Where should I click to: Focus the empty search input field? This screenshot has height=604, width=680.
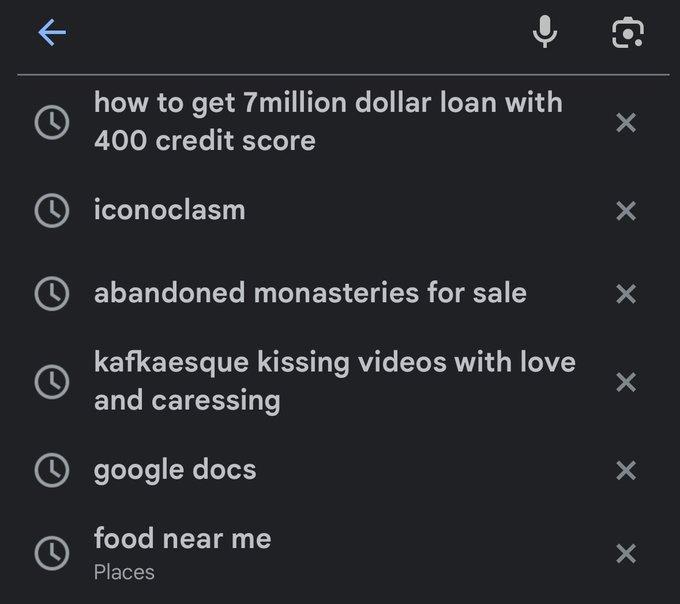tap(290, 33)
